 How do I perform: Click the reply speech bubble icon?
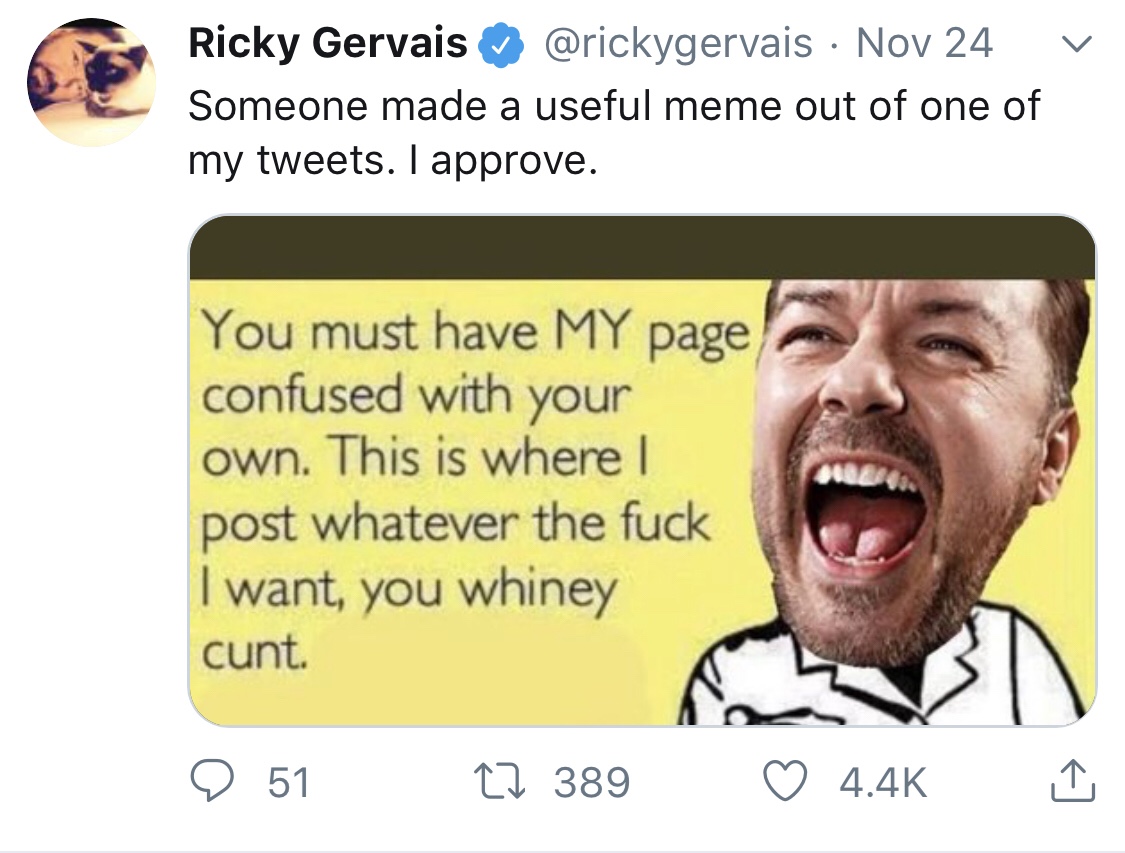pyautogui.click(x=212, y=781)
